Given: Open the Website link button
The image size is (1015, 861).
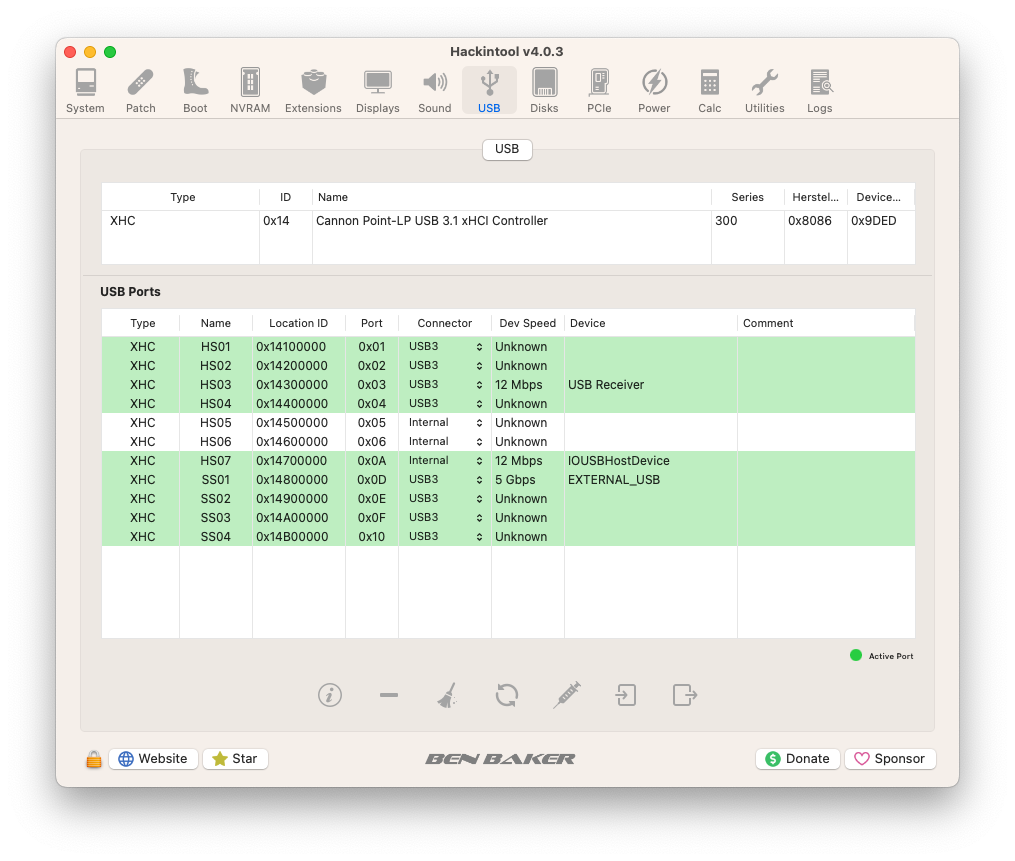Looking at the screenshot, I should point(153,759).
